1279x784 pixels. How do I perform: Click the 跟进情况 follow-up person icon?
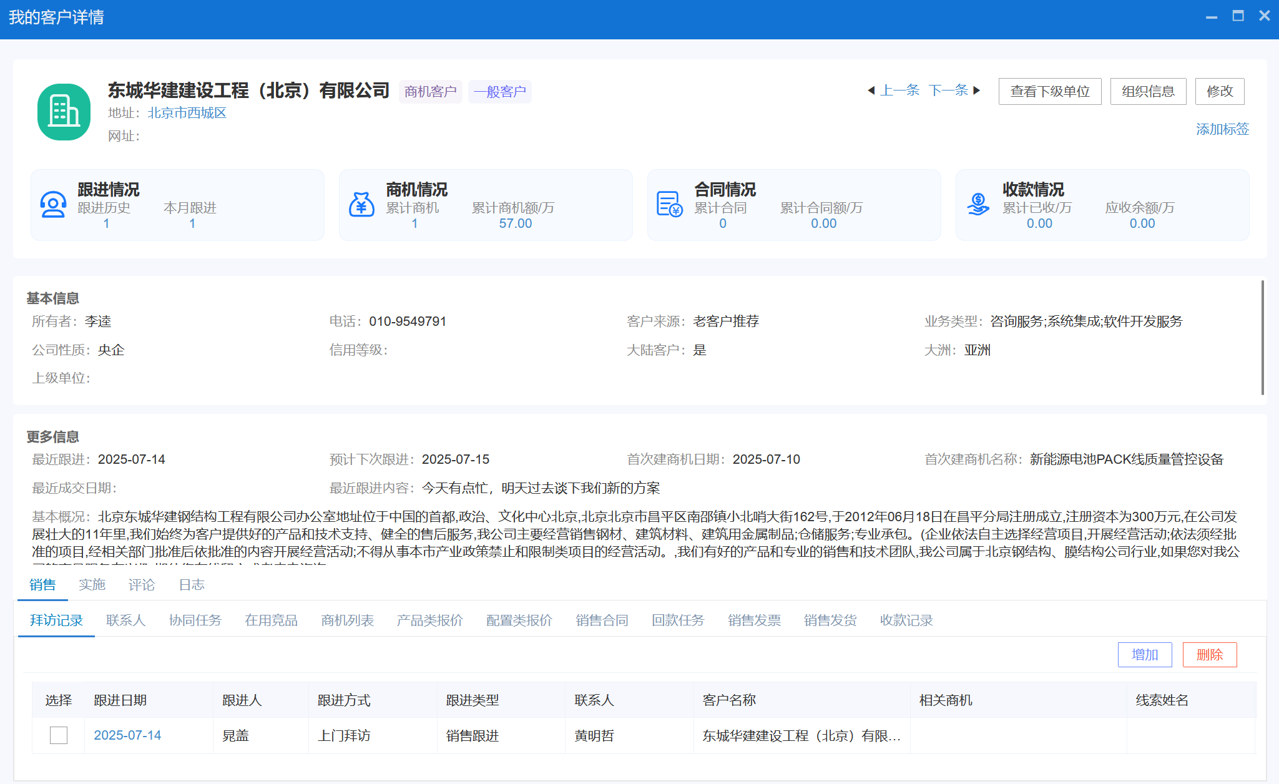pyautogui.click(x=52, y=204)
